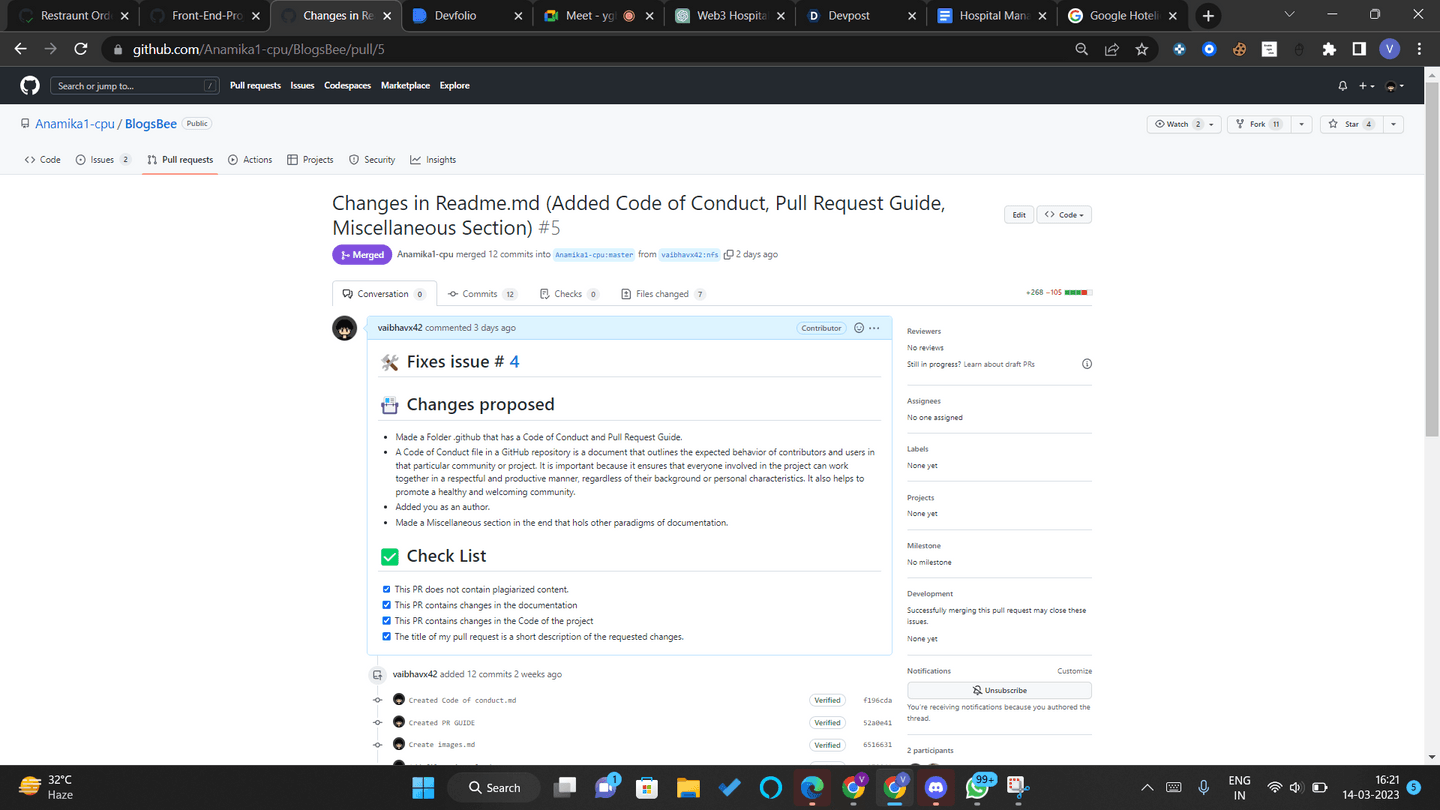Click the Unsubscribe button

click(x=999, y=691)
